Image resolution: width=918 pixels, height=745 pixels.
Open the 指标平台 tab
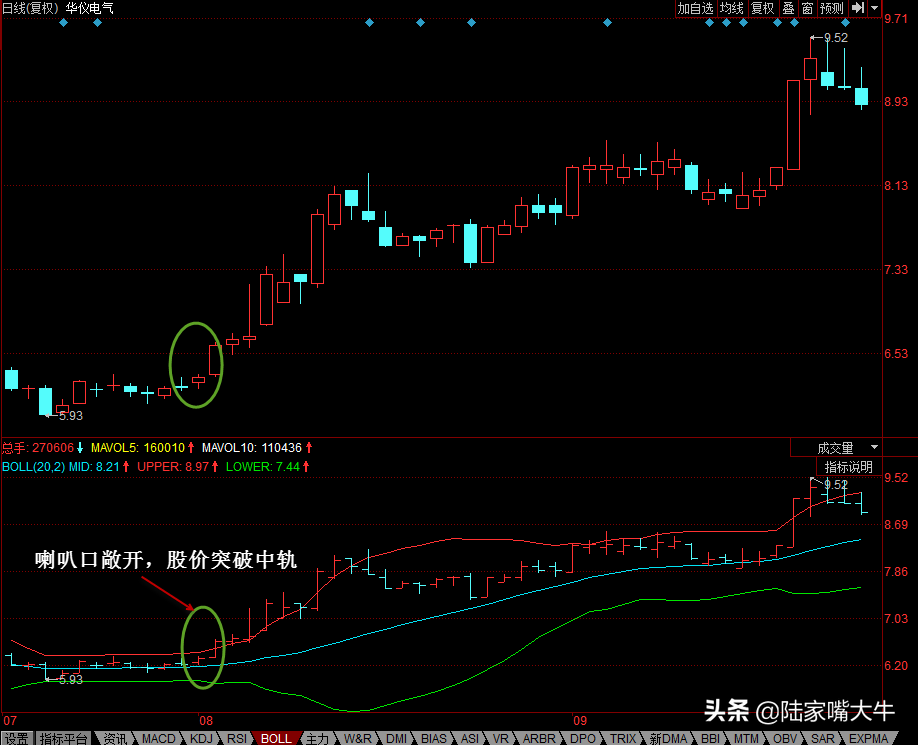[63, 738]
